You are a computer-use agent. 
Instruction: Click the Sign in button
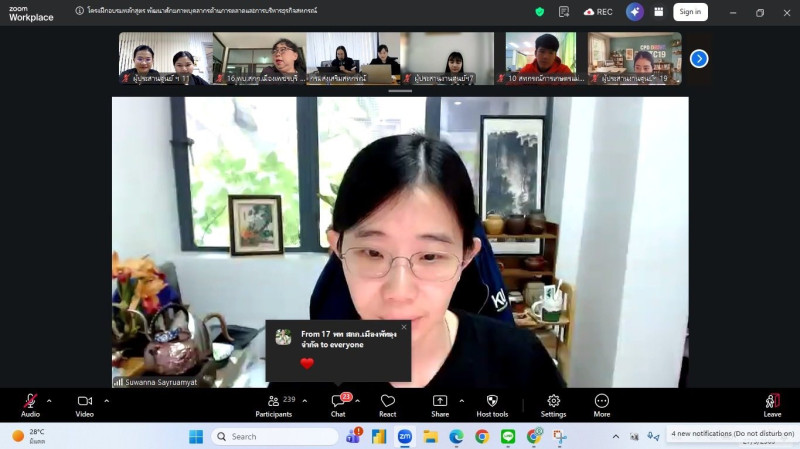coord(690,12)
